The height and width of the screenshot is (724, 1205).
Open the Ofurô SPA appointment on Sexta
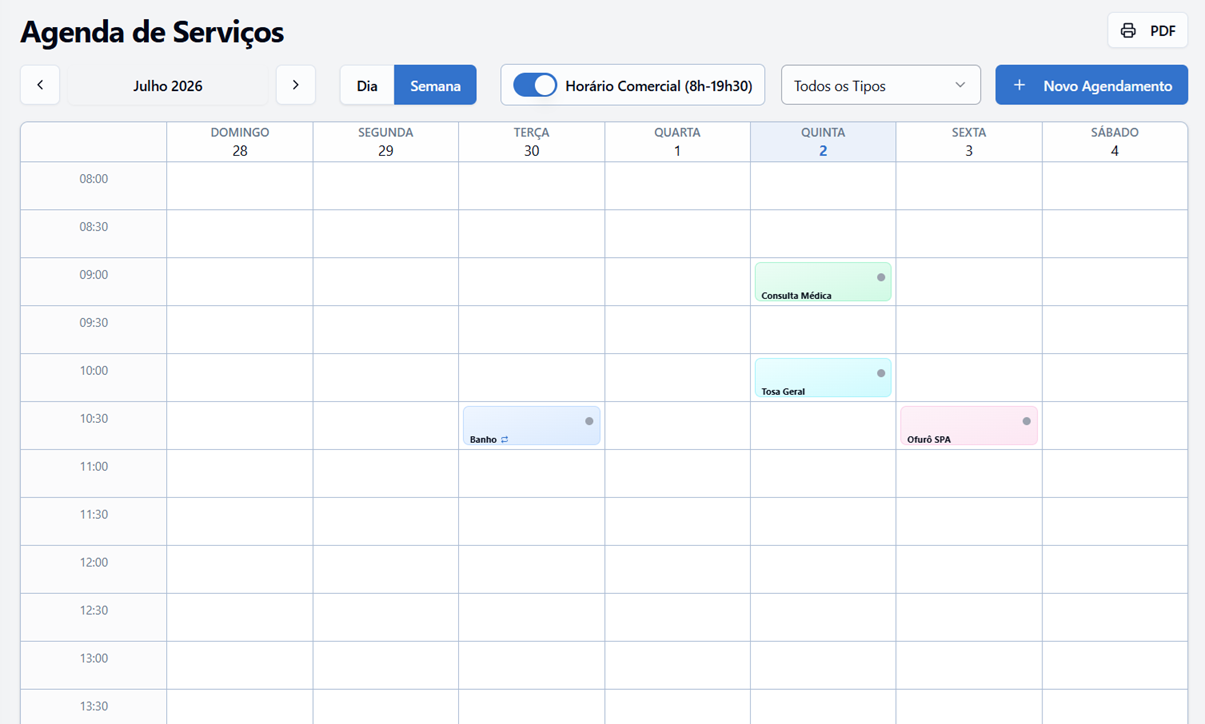point(968,426)
